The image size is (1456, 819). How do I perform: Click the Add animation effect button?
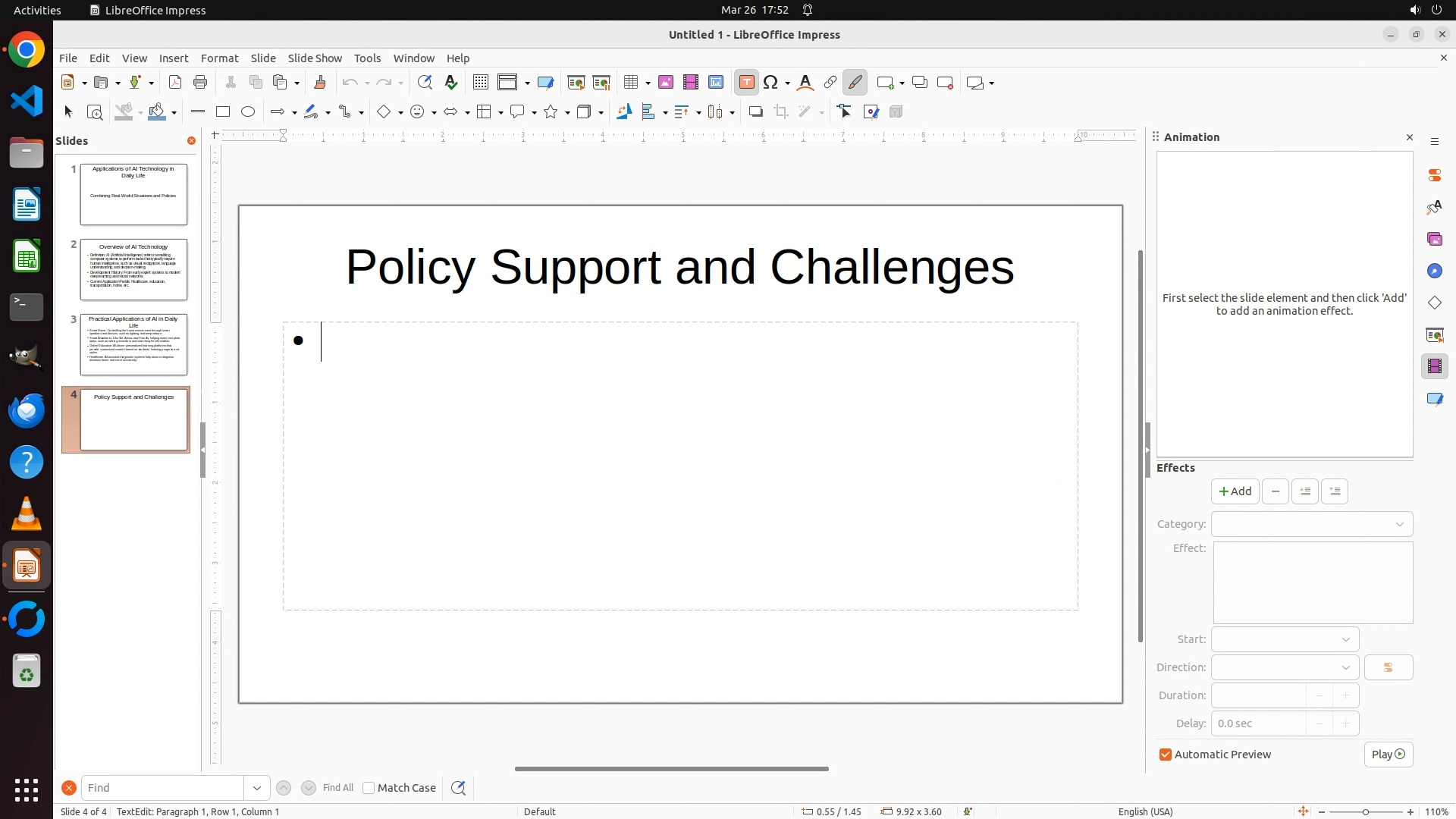1235,491
